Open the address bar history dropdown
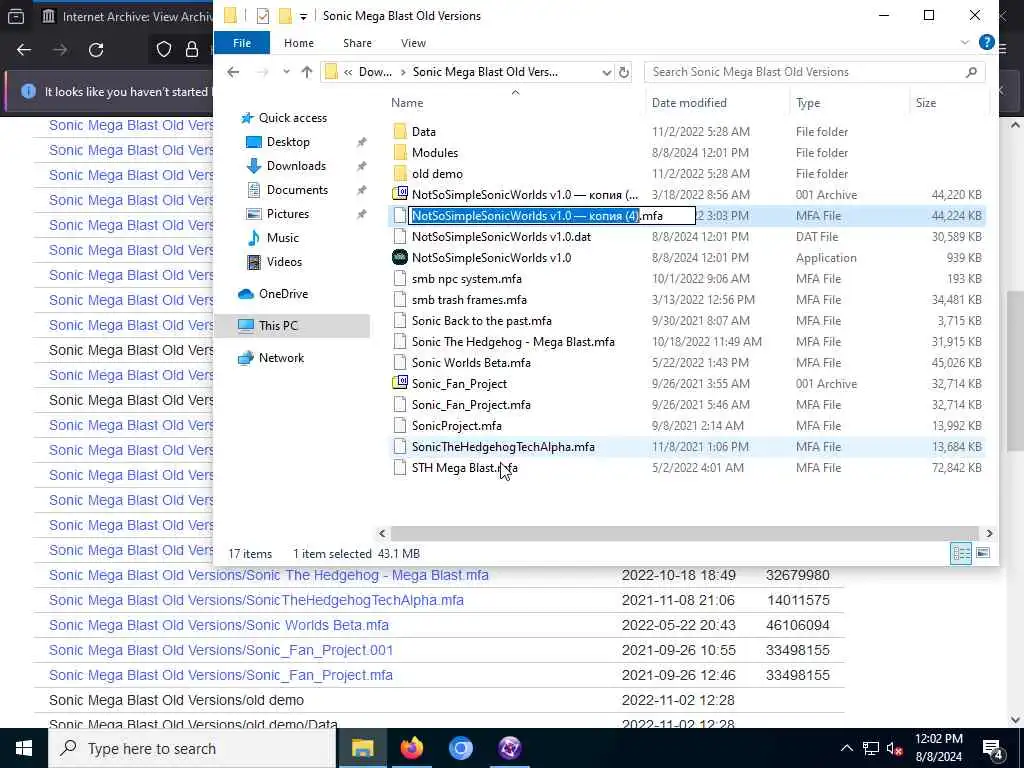The image size is (1024, 768). 607,72
